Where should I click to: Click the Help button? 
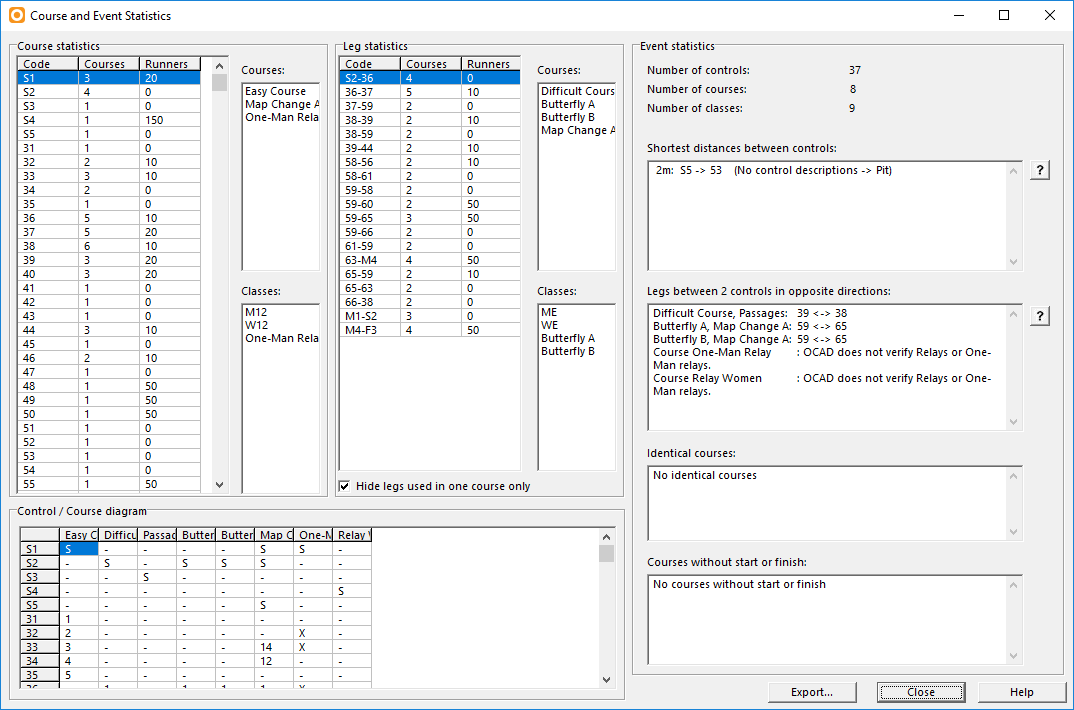pos(1021,692)
